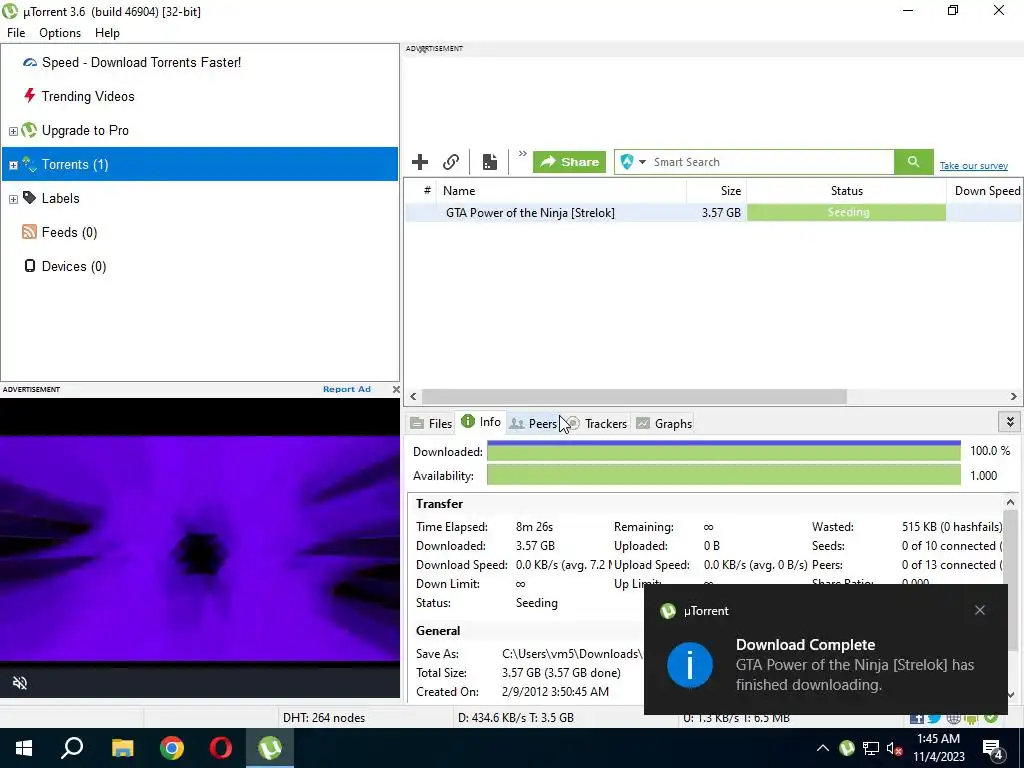The image size is (1024, 768).
Task: Click the green Share button
Action: coord(569,162)
